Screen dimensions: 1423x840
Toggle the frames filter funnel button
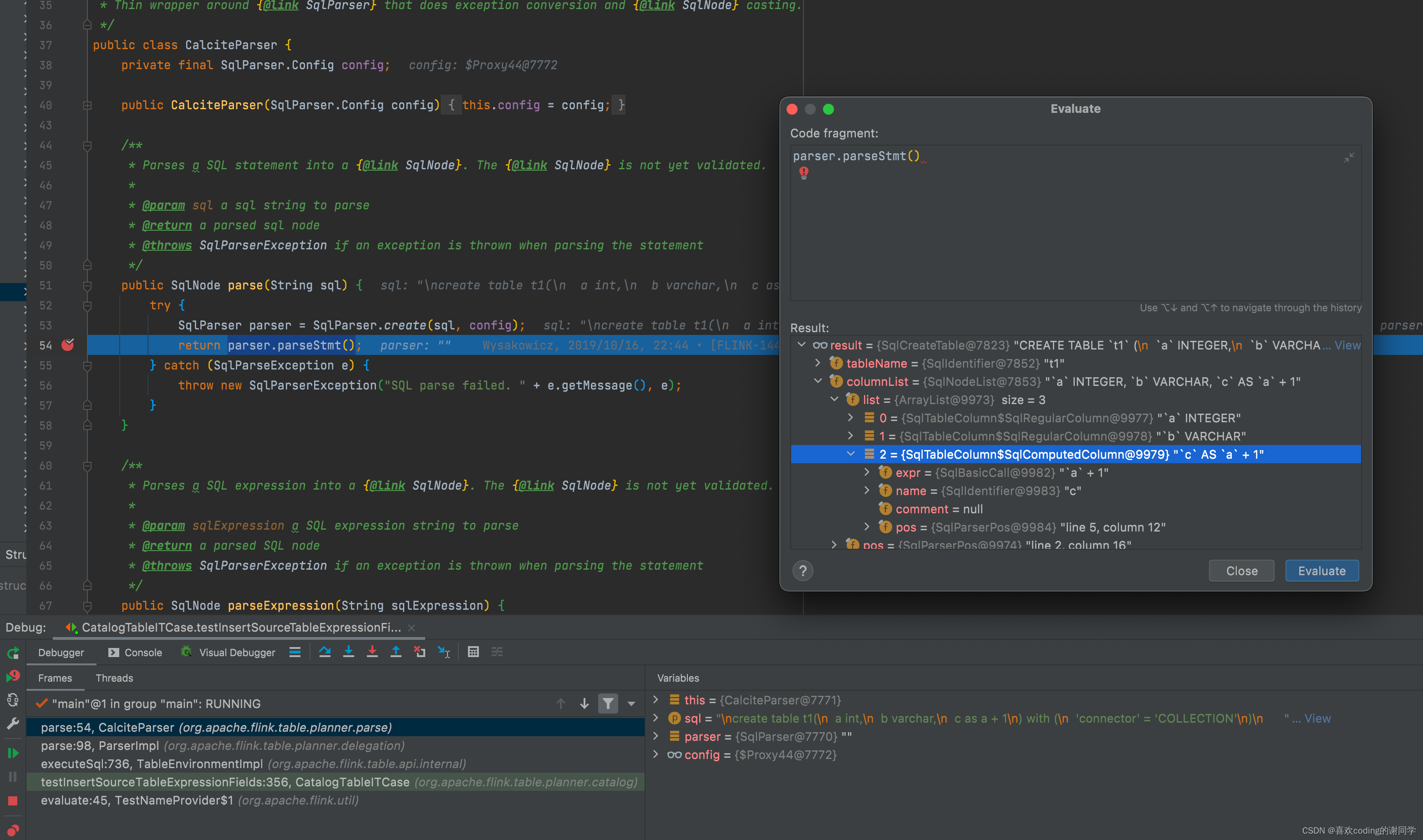608,703
